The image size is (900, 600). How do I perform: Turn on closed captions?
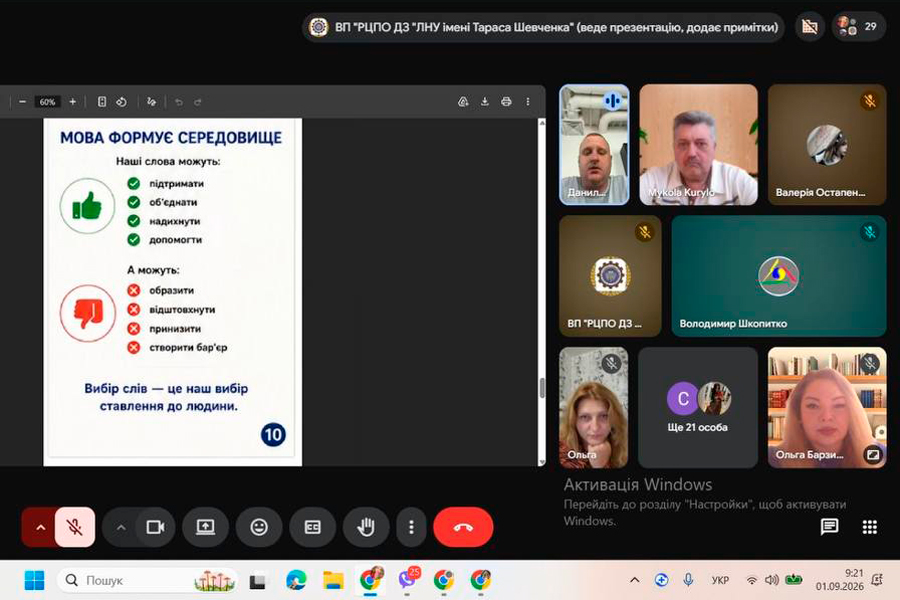pos(312,527)
